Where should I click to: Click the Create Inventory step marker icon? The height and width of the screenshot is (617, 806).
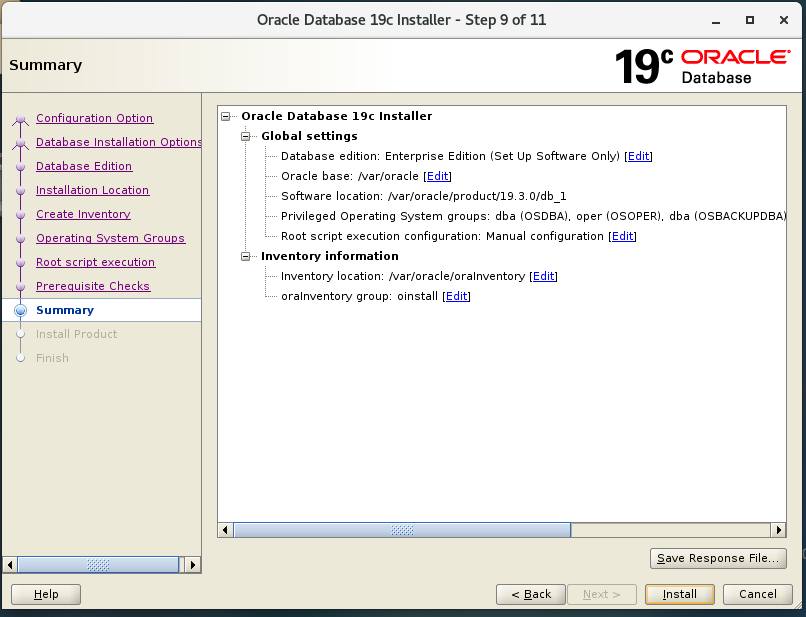pos(20,214)
